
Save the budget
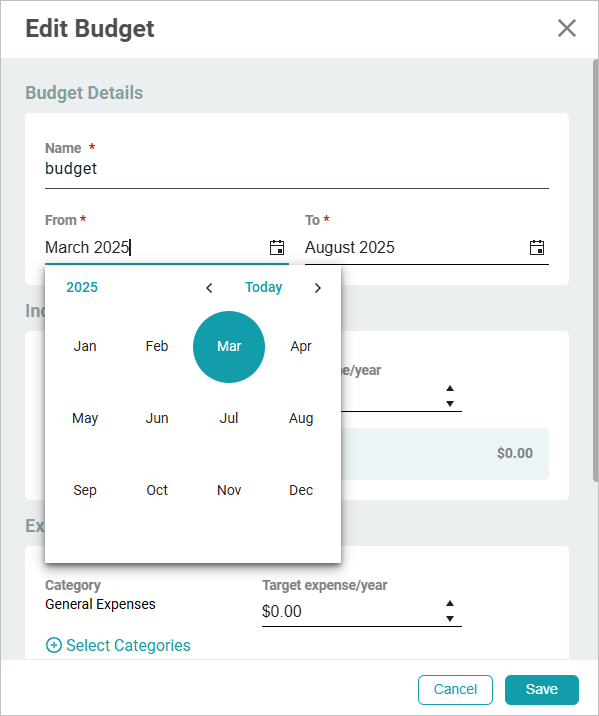541,690
